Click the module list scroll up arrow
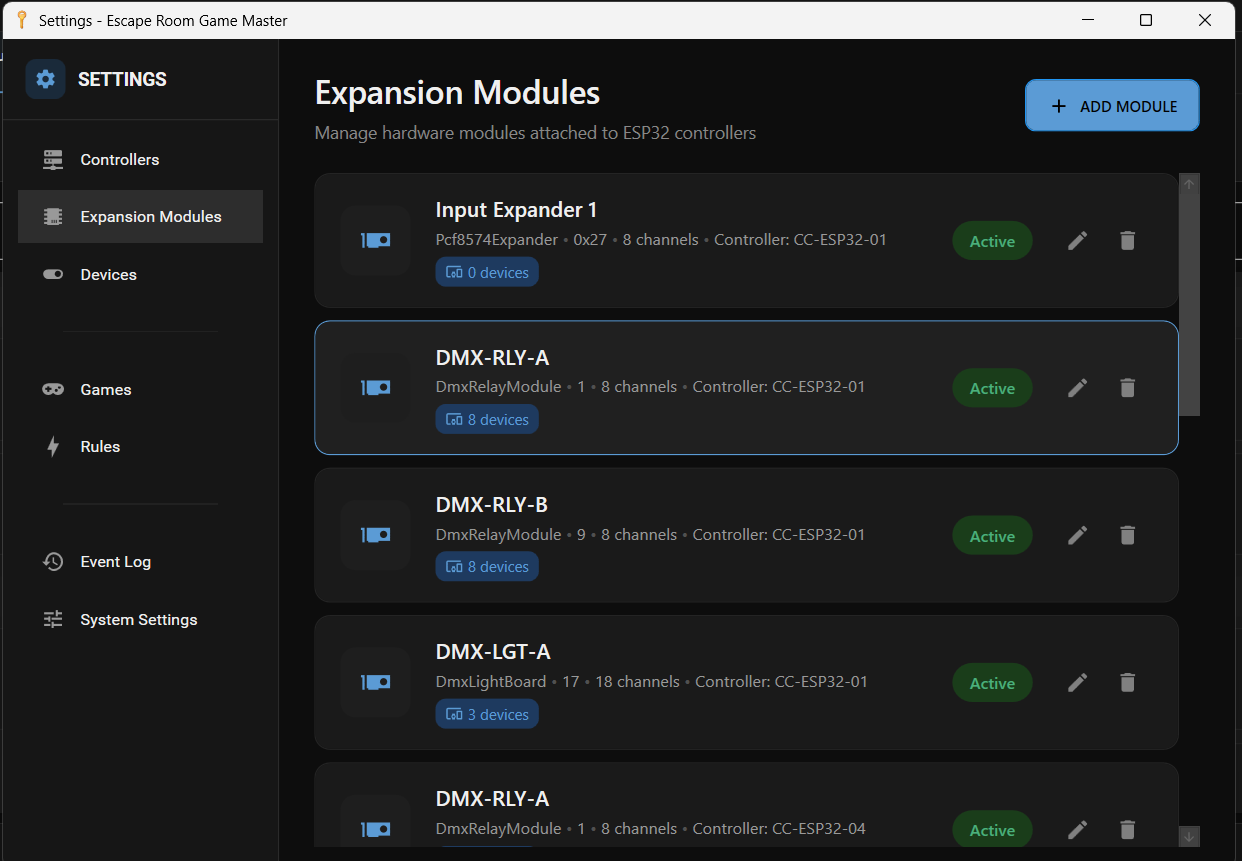Screen dimensions: 1242x861 (x=1189, y=183)
